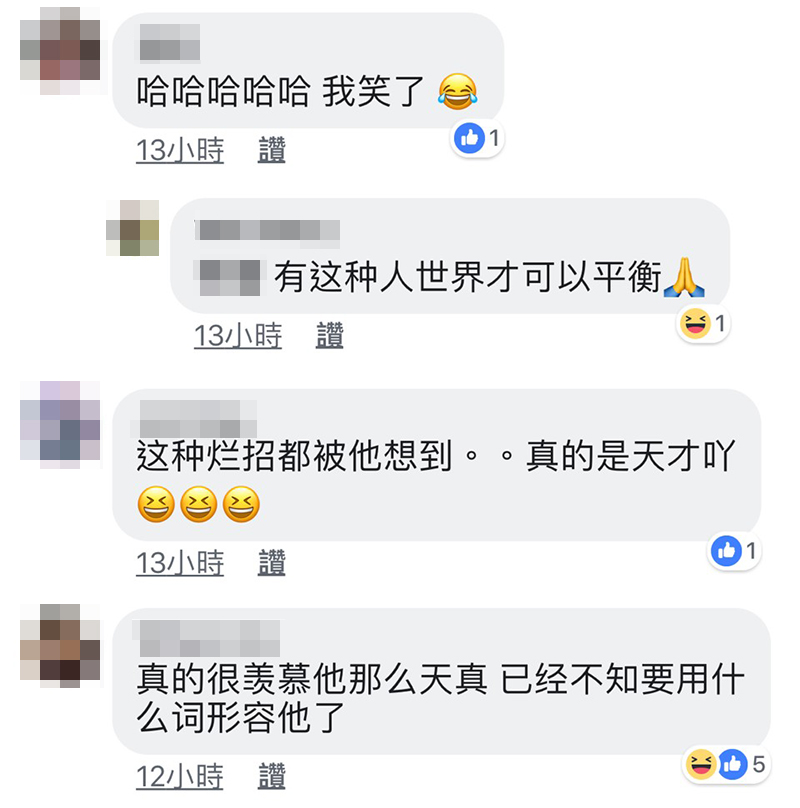The width and height of the screenshot is (800, 808).
Task: Click the first grinning emoji under 这种烂招
Action: click(x=156, y=504)
